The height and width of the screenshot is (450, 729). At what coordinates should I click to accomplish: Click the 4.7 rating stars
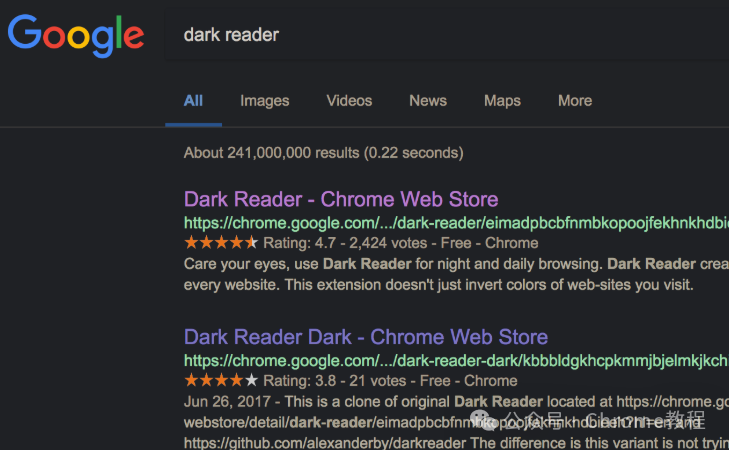[221, 242]
